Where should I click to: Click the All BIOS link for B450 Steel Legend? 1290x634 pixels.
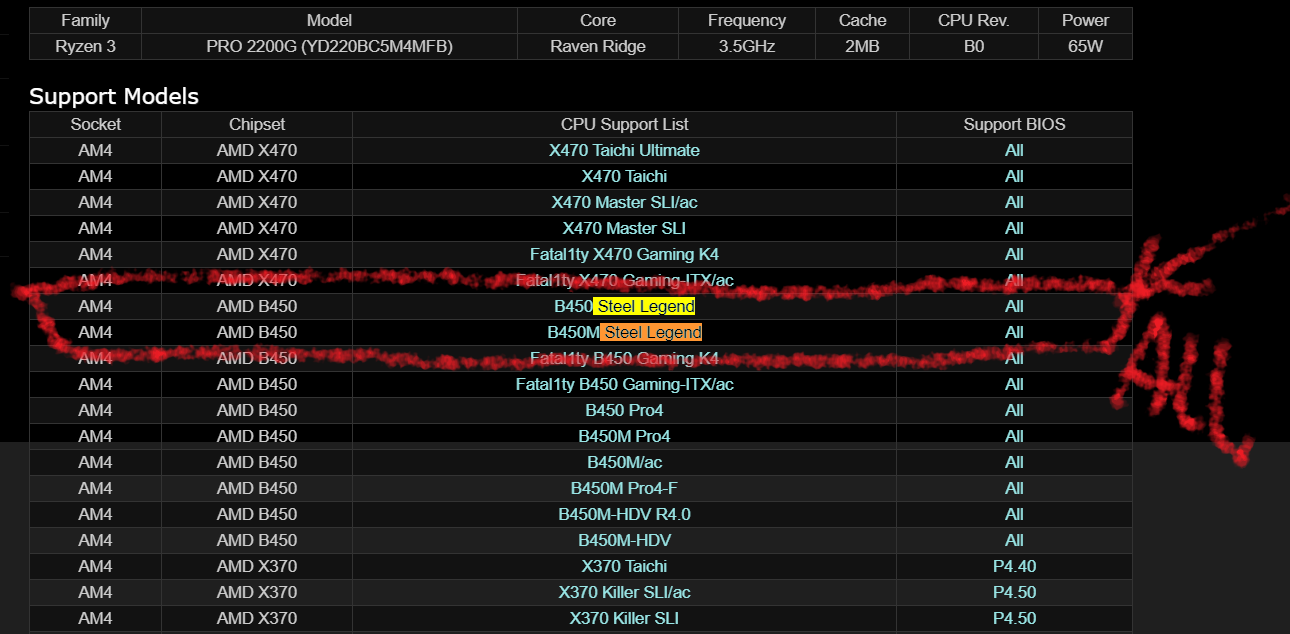coord(1014,306)
